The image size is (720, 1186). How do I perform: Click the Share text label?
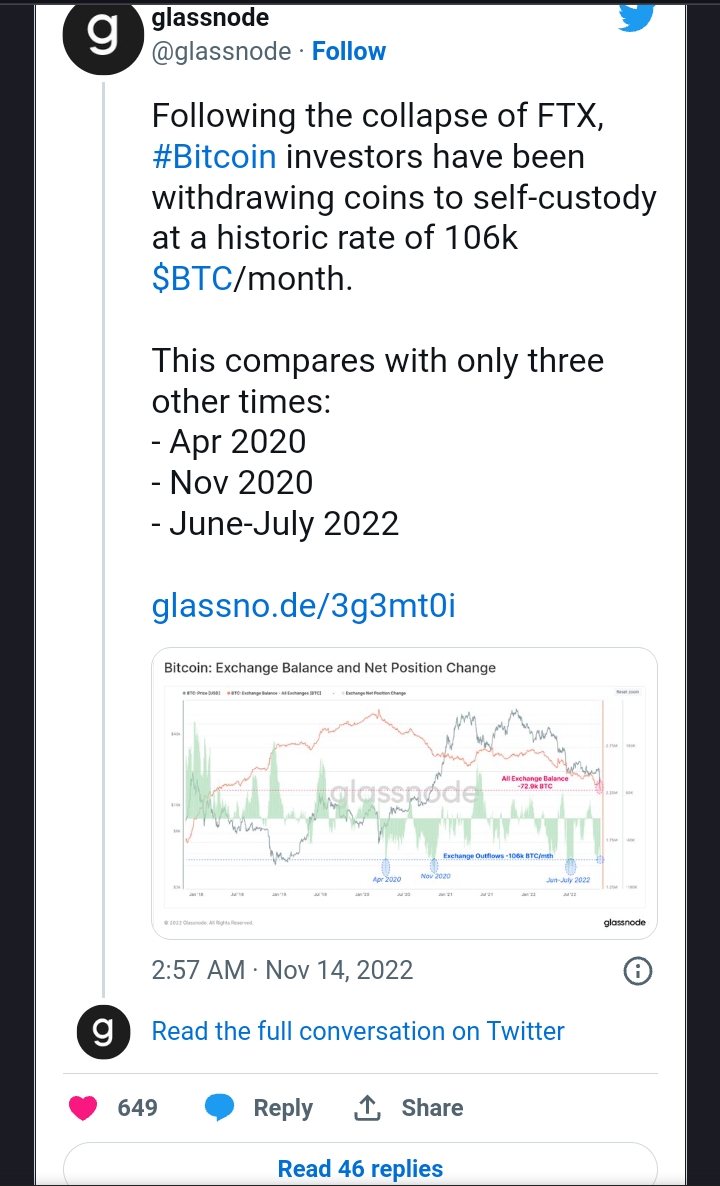coord(432,1108)
